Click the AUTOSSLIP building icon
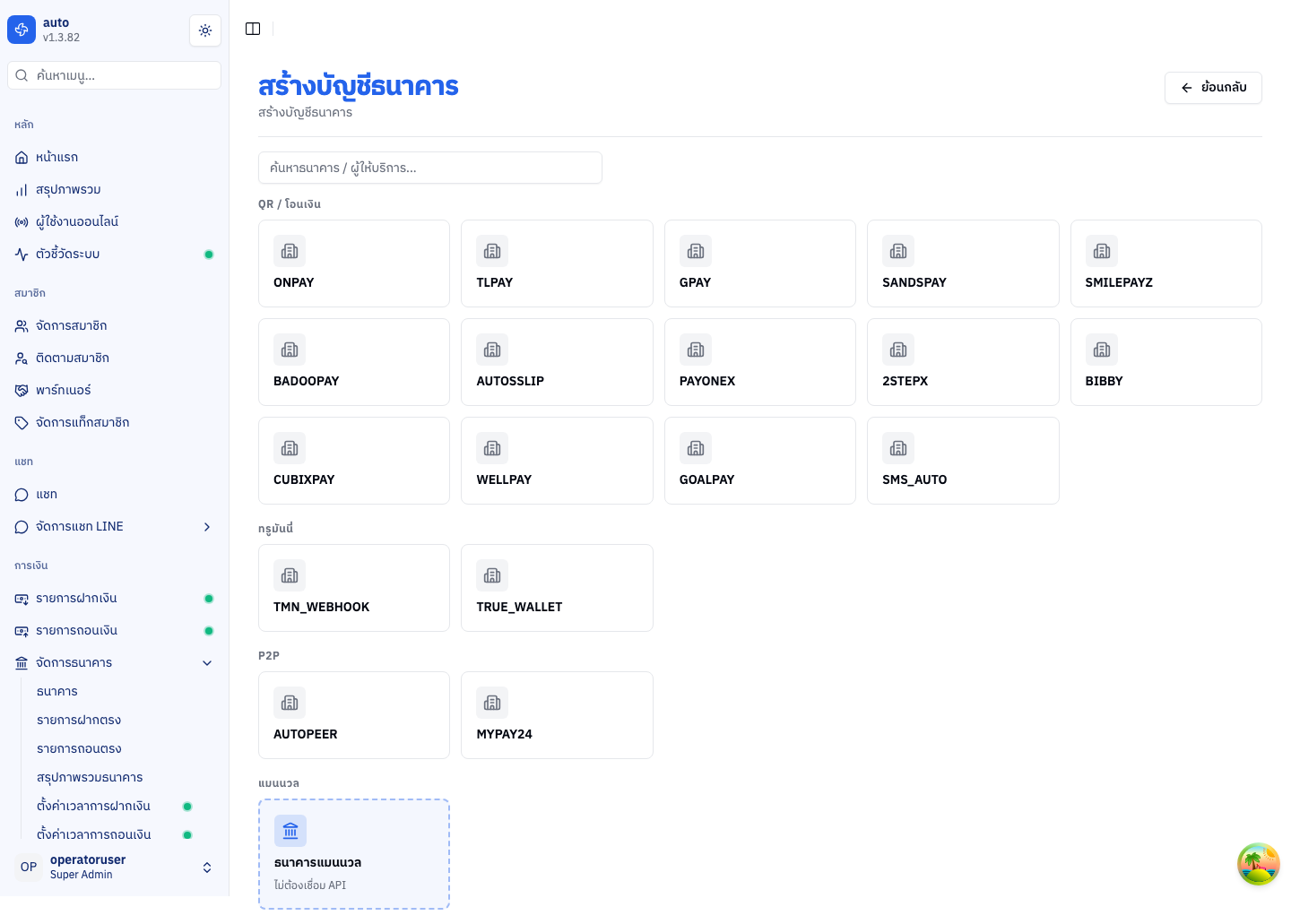This screenshot has width=1291, height=924. pyautogui.click(x=492, y=350)
